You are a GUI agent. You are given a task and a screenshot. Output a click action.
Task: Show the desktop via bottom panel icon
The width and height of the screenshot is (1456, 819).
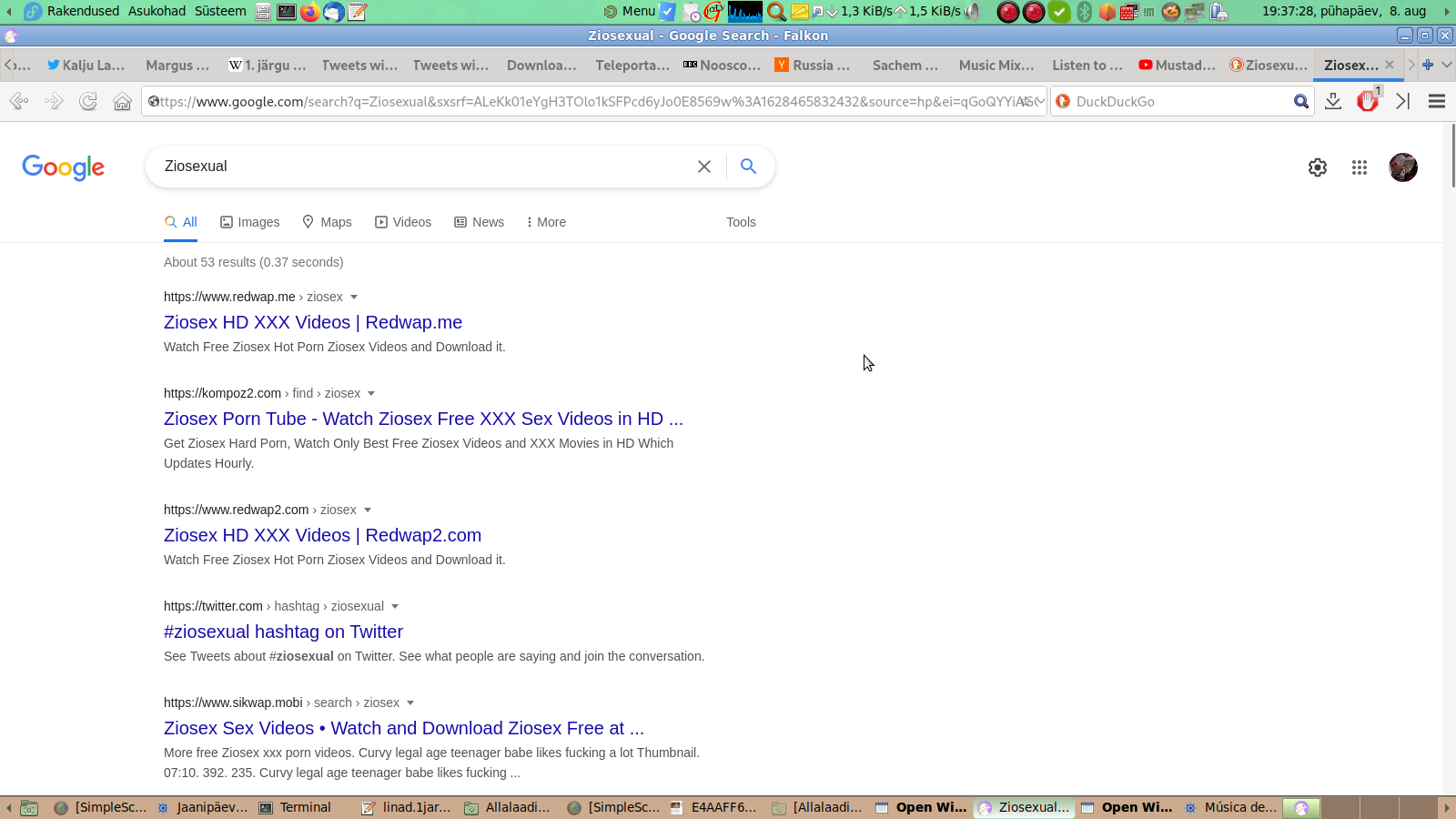(29, 808)
